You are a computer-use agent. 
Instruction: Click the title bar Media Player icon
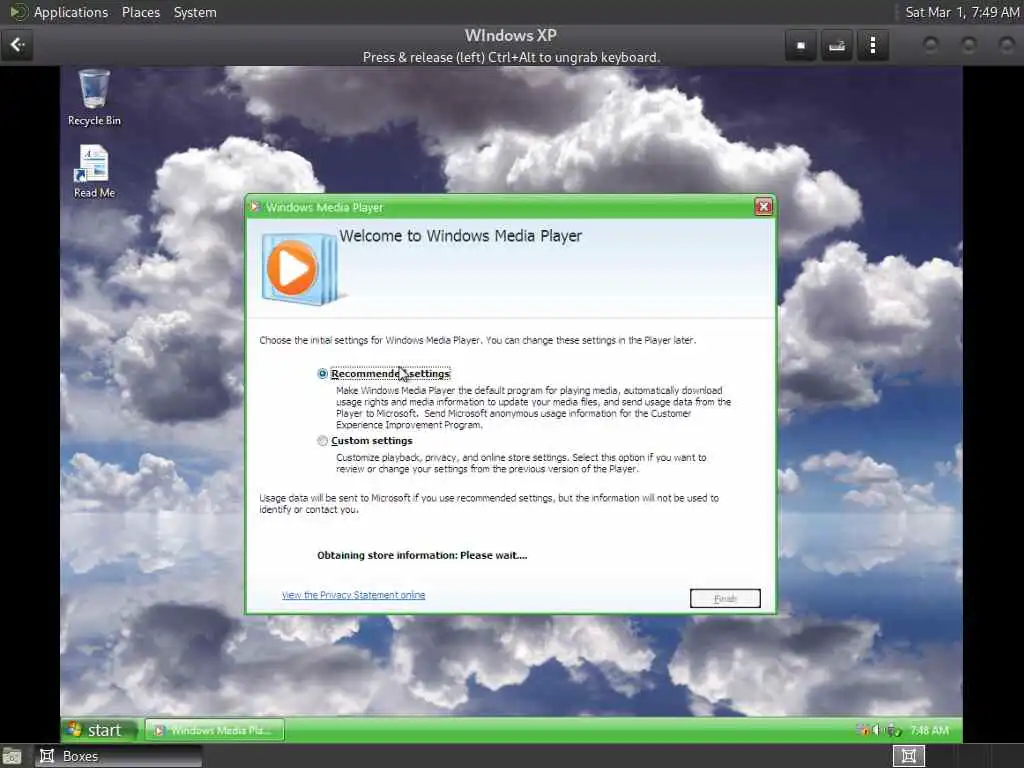(x=255, y=207)
